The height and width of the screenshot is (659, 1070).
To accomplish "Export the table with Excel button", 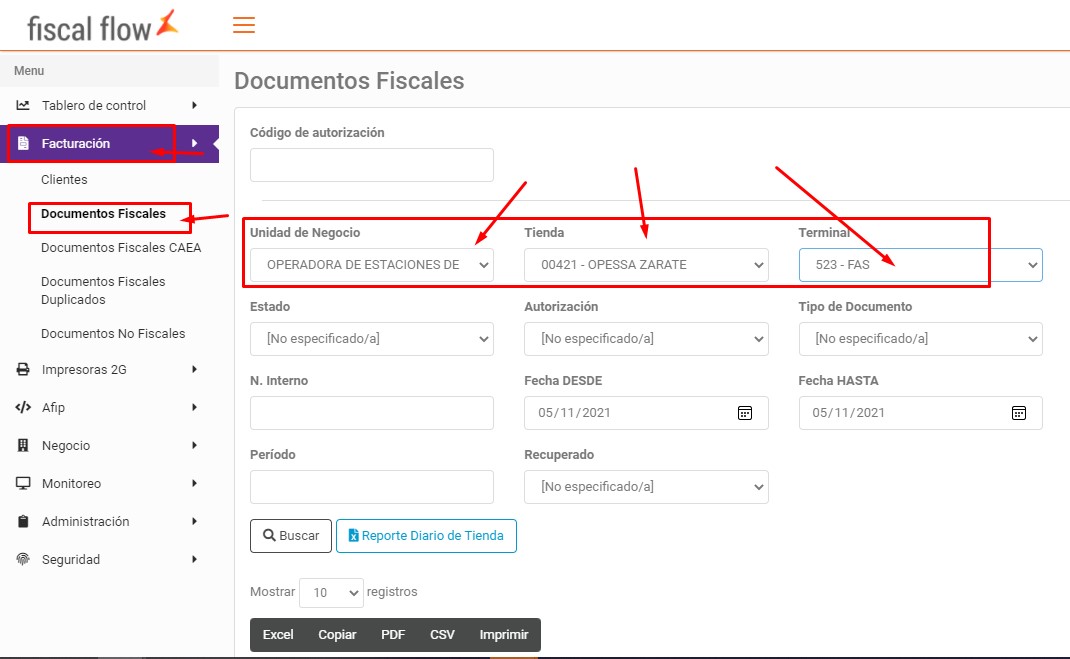I will tap(278, 635).
